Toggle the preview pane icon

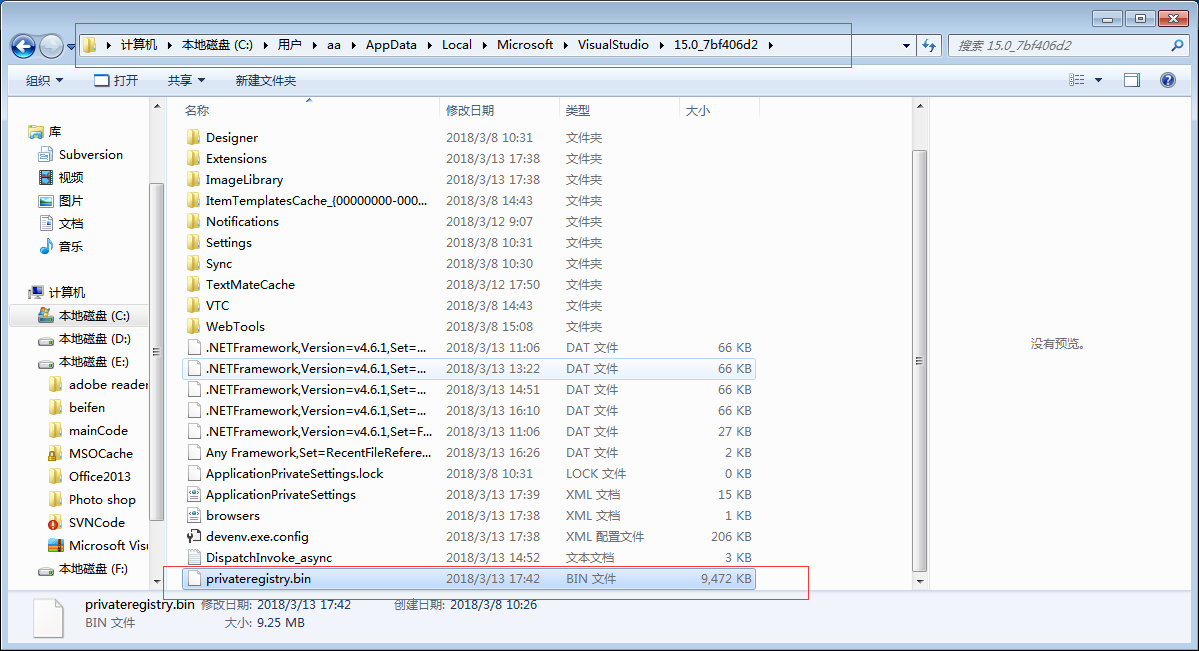tap(1132, 80)
